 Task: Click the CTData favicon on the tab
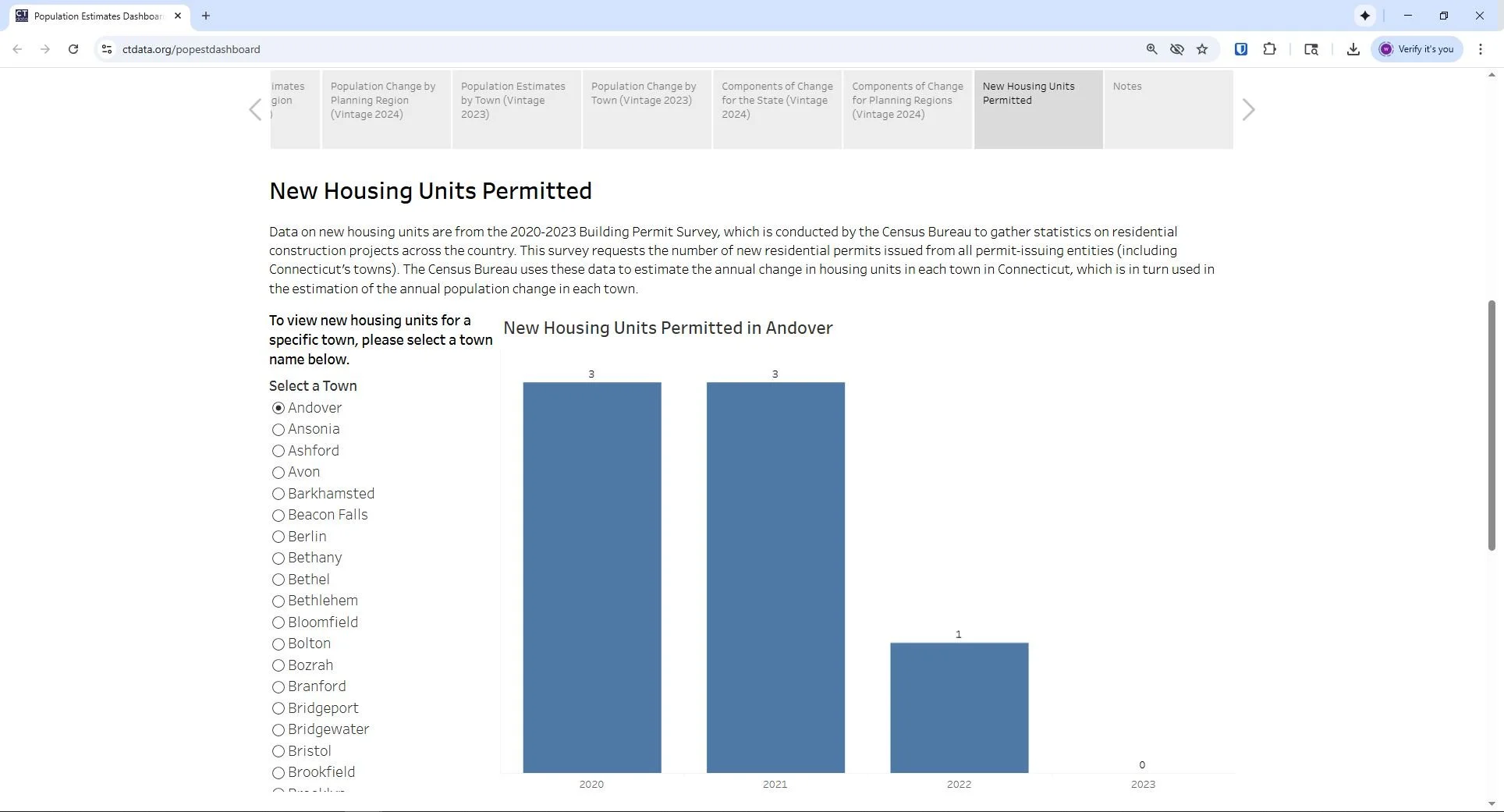22,16
